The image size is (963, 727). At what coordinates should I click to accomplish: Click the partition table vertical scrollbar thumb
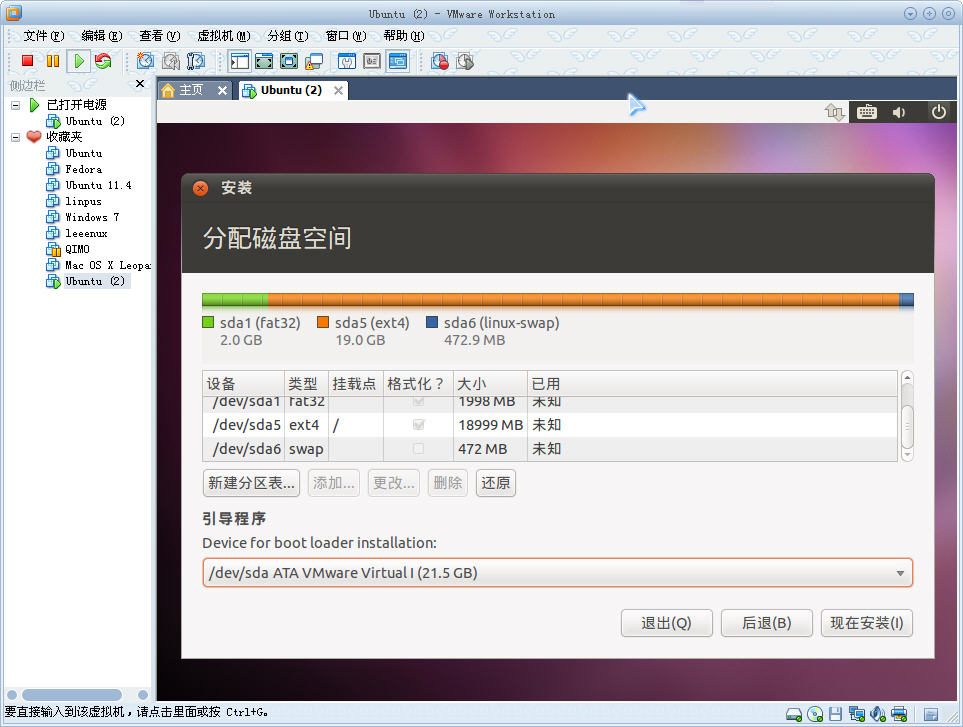(x=907, y=426)
